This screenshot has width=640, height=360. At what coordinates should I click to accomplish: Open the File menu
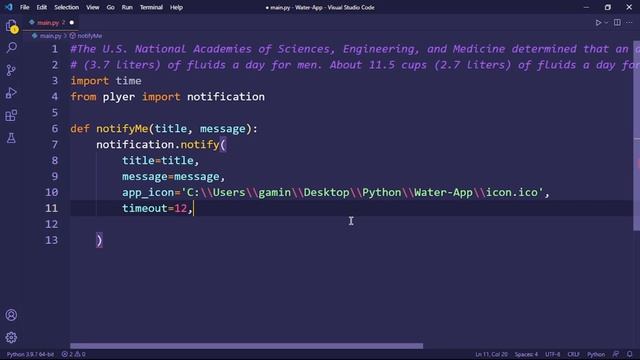click(24, 7)
